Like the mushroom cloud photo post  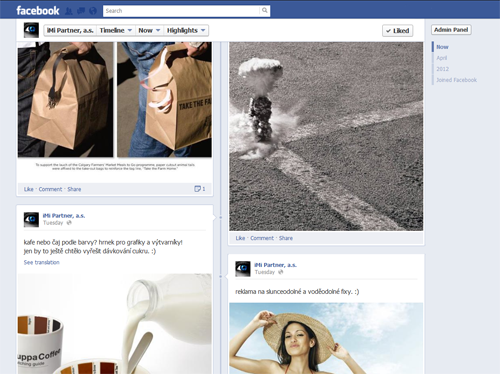240,238
